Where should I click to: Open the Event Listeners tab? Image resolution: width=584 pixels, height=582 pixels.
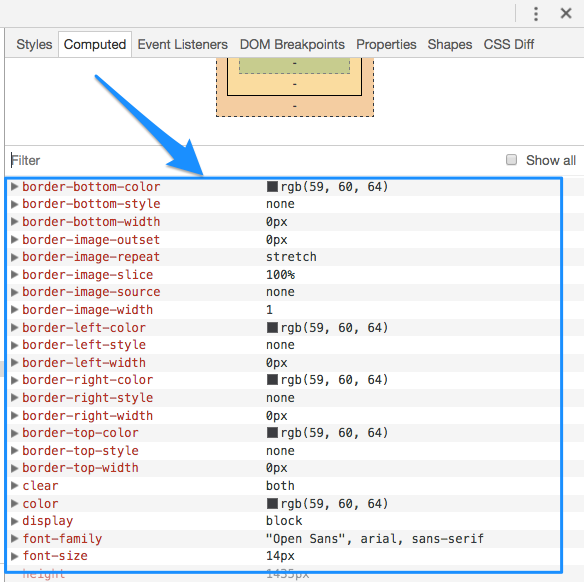point(182,44)
